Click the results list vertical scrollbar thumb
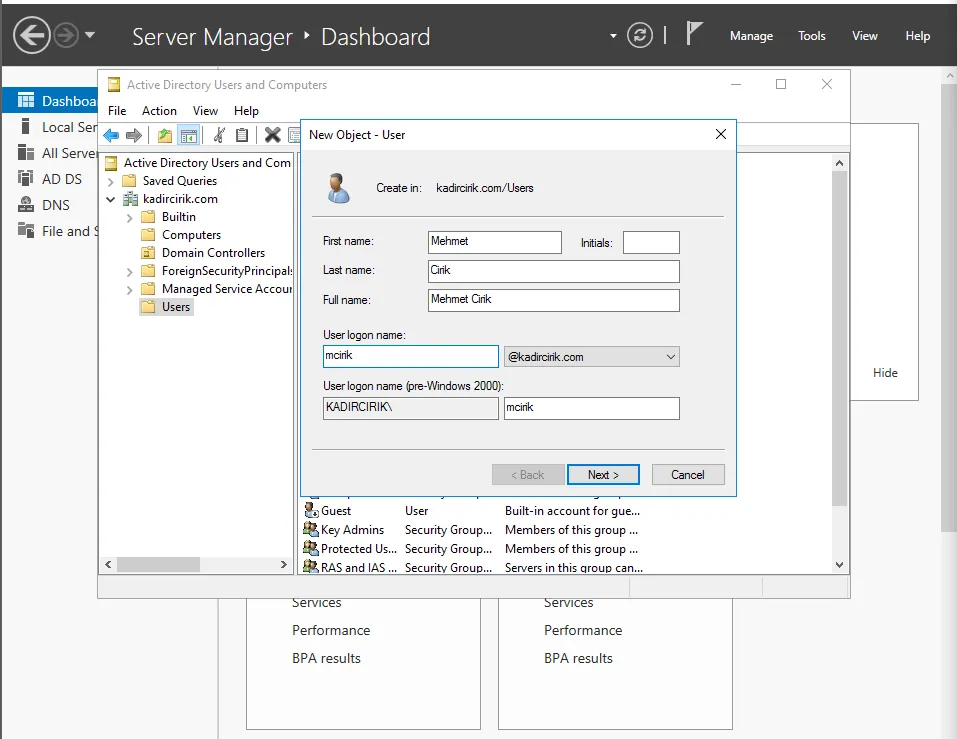The image size is (957, 739). pos(839,337)
